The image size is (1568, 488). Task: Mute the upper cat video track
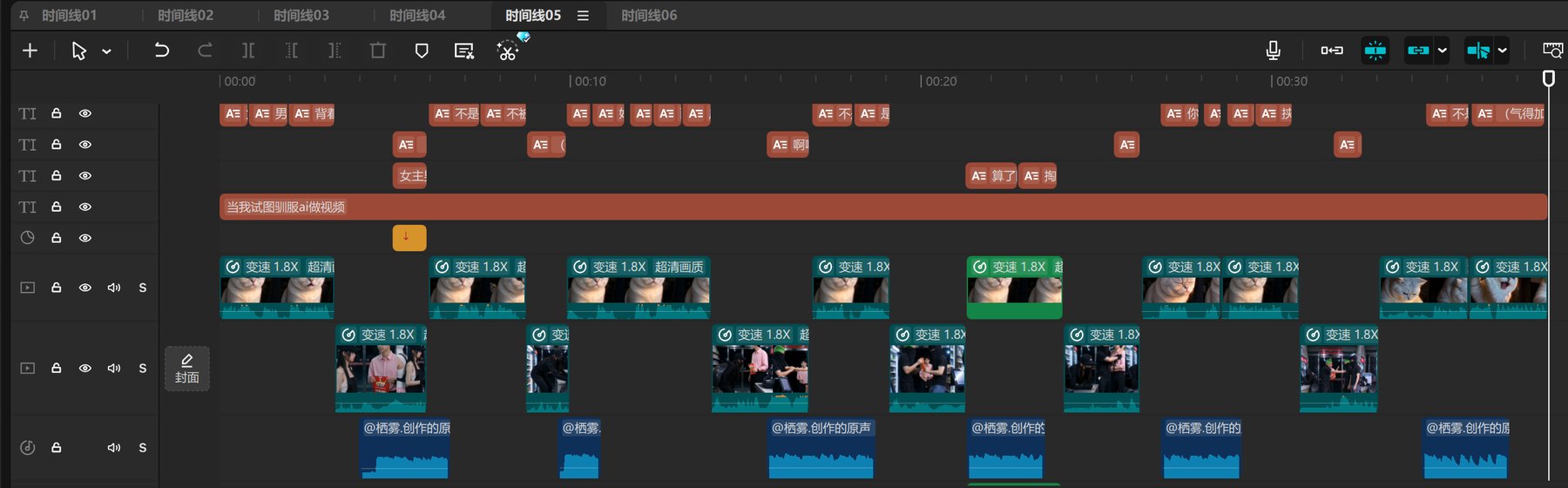[114, 288]
